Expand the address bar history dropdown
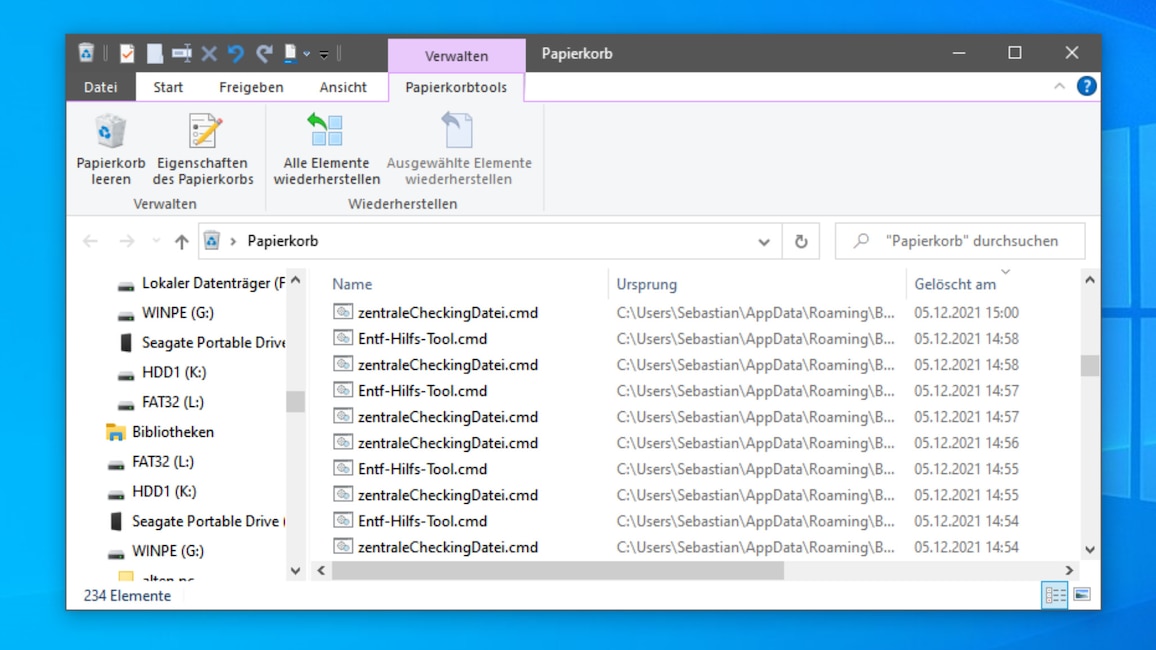This screenshot has width=1156, height=650. click(763, 241)
